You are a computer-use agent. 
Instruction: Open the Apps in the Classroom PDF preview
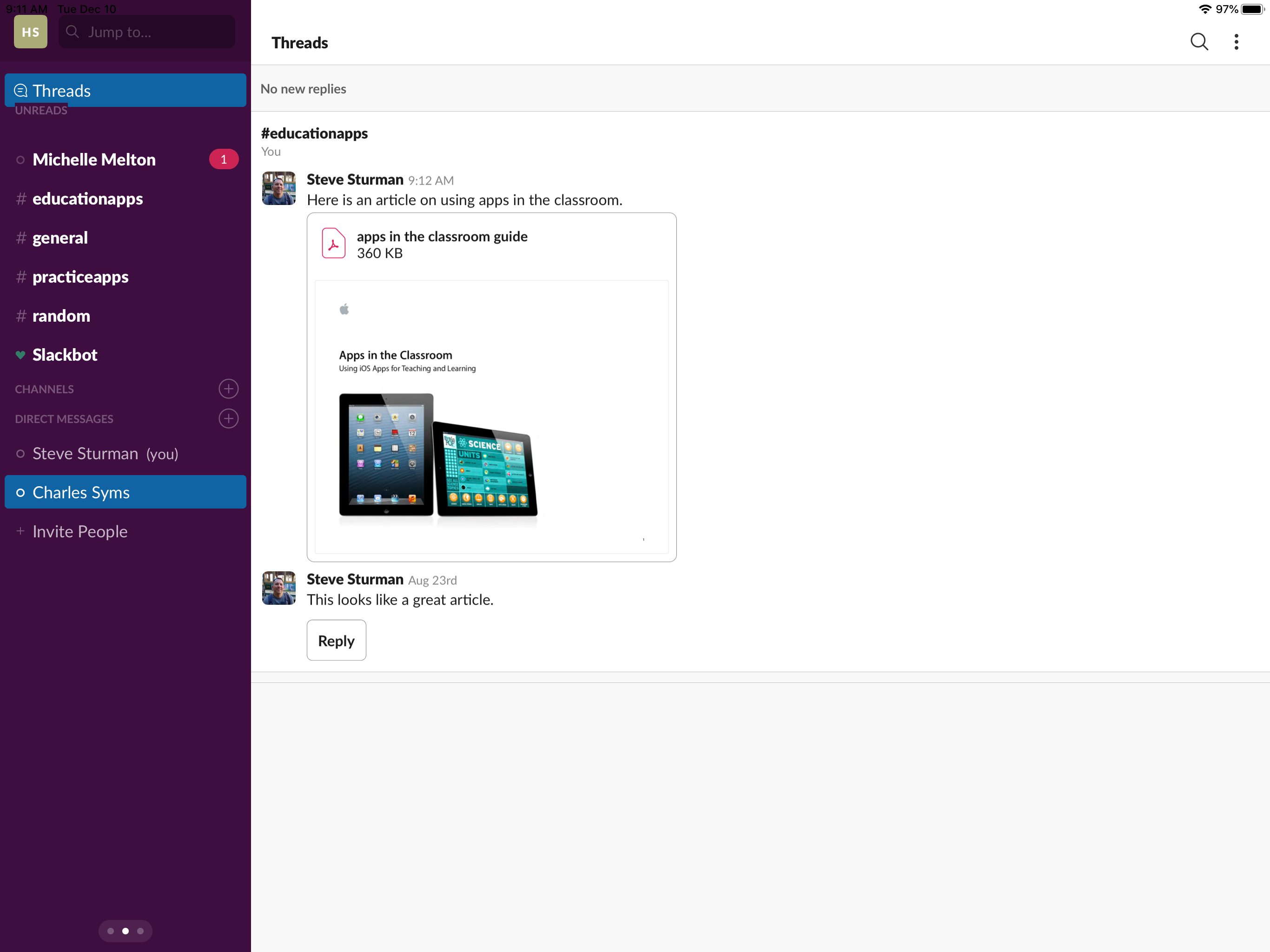[x=491, y=417]
